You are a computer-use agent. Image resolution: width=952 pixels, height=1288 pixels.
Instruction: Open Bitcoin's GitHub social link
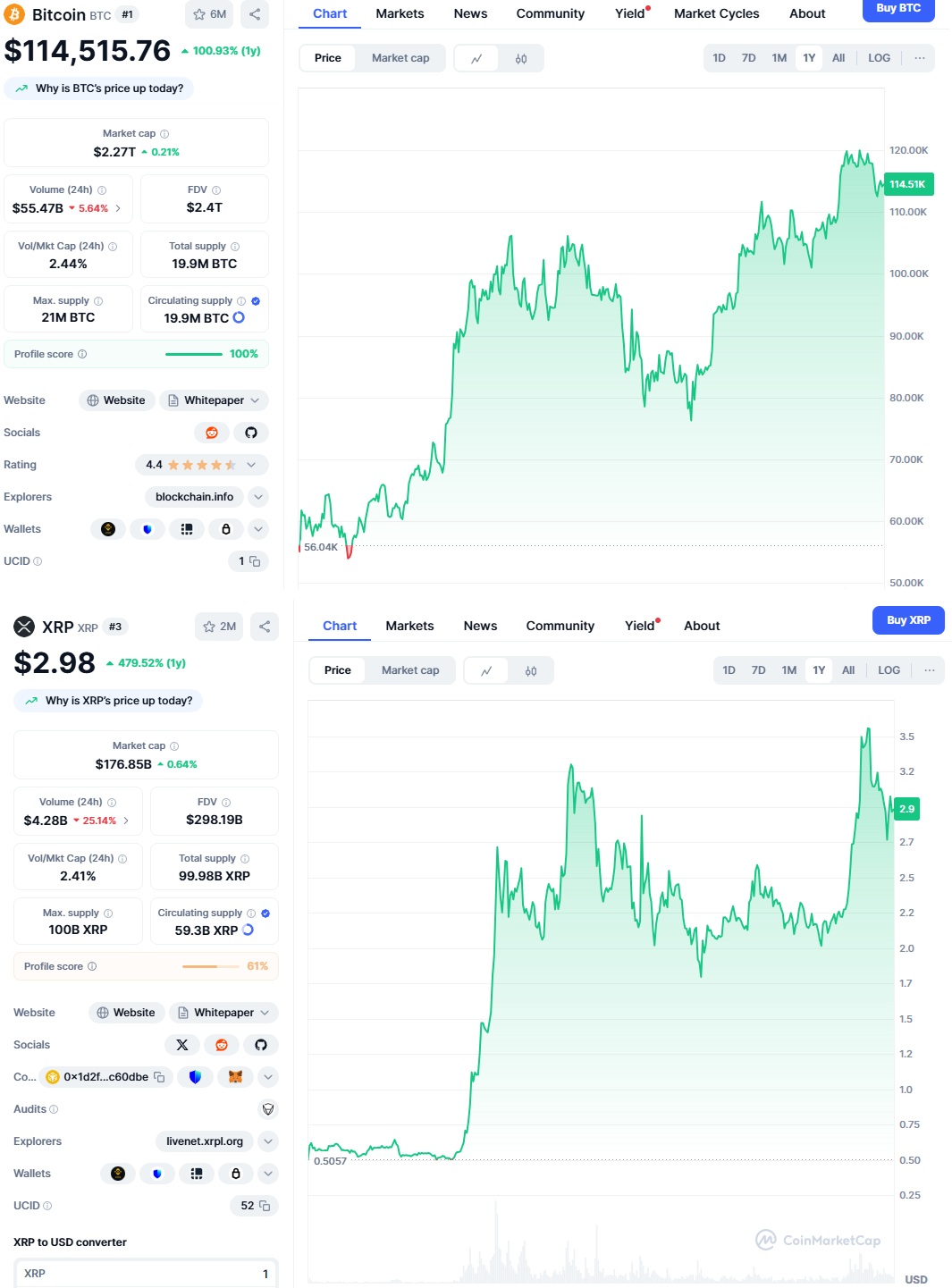pos(251,433)
